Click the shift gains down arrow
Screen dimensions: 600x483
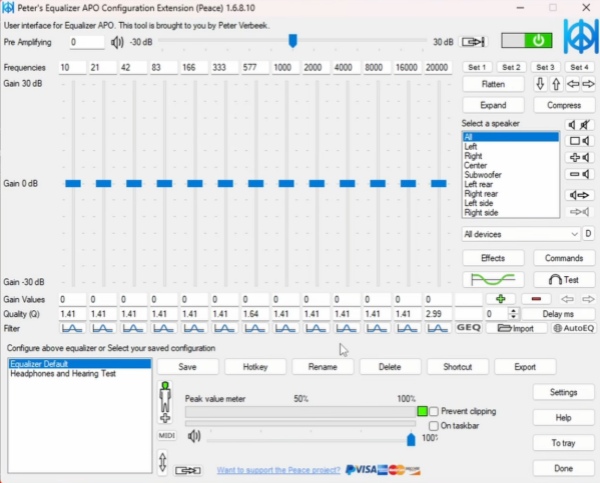[540, 84]
